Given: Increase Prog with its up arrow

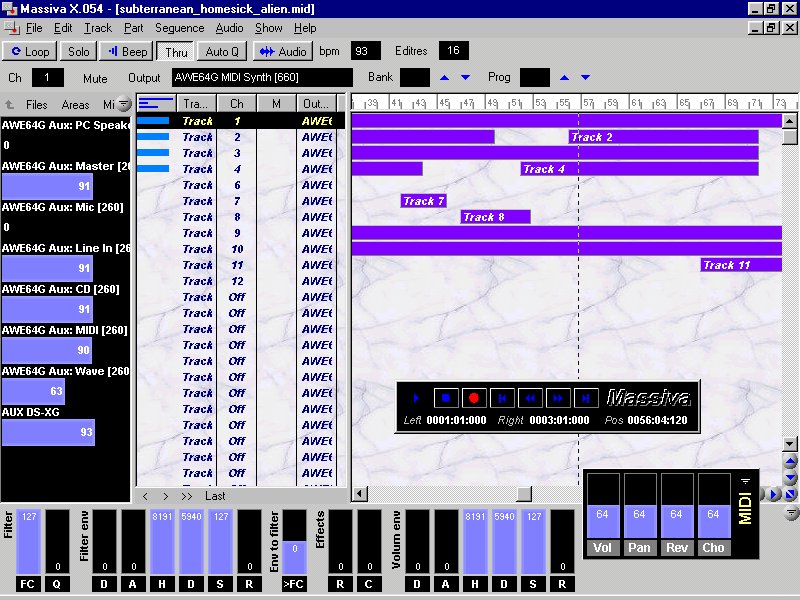Looking at the screenshot, I should pos(564,78).
